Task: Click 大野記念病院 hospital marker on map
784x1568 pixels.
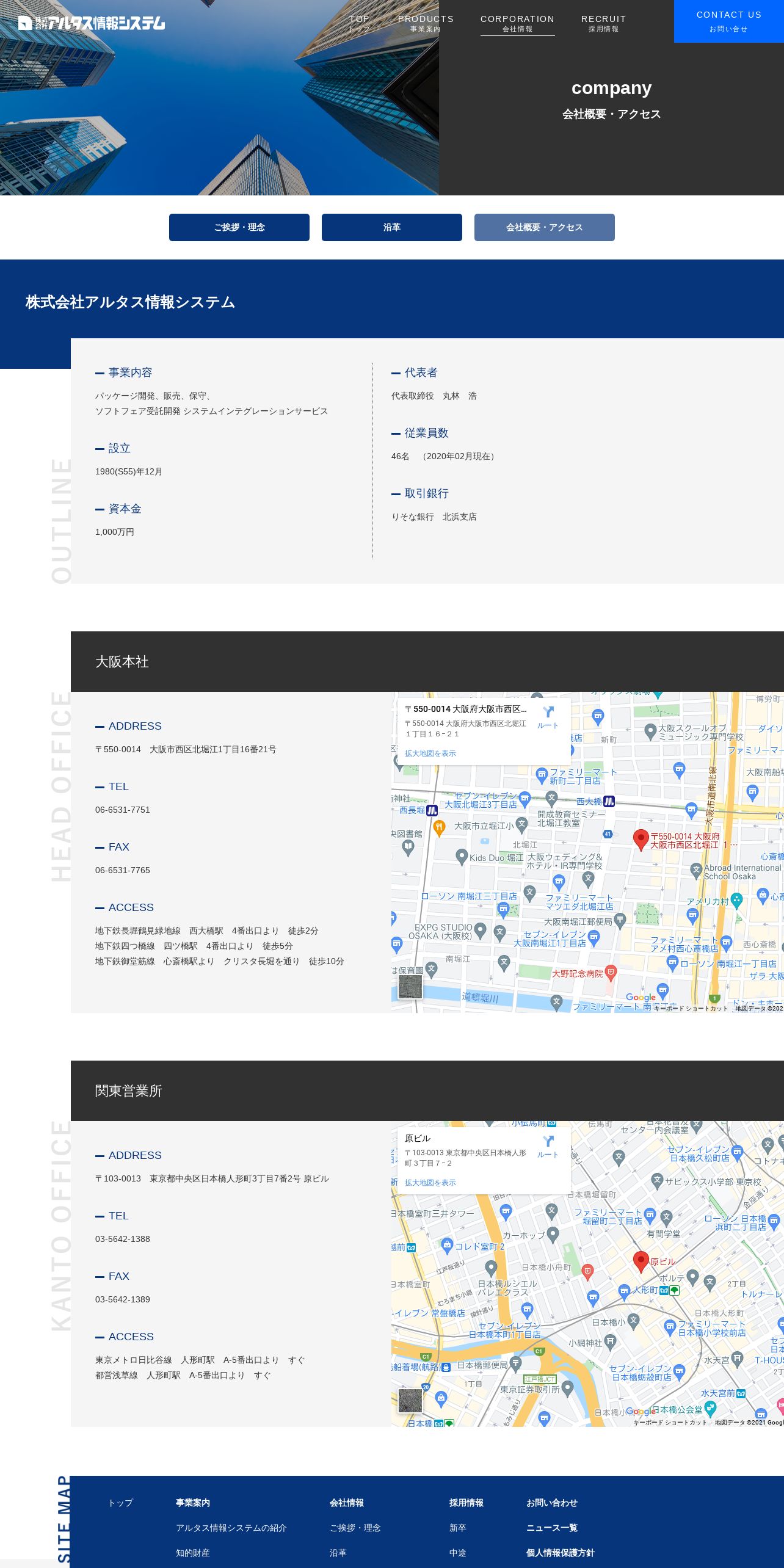Action: (x=611, y=973)
